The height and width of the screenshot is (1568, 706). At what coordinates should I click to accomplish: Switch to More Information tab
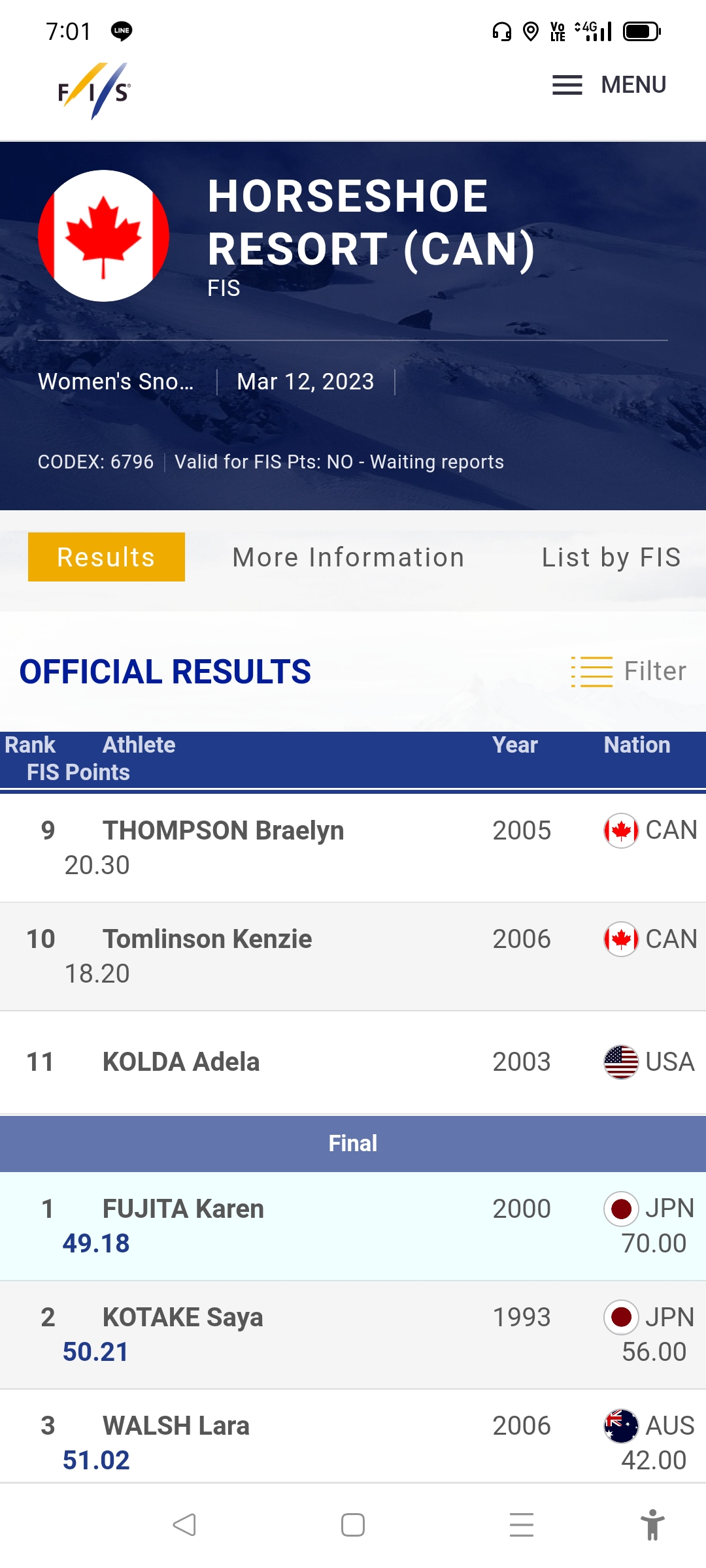click(348, 557)
